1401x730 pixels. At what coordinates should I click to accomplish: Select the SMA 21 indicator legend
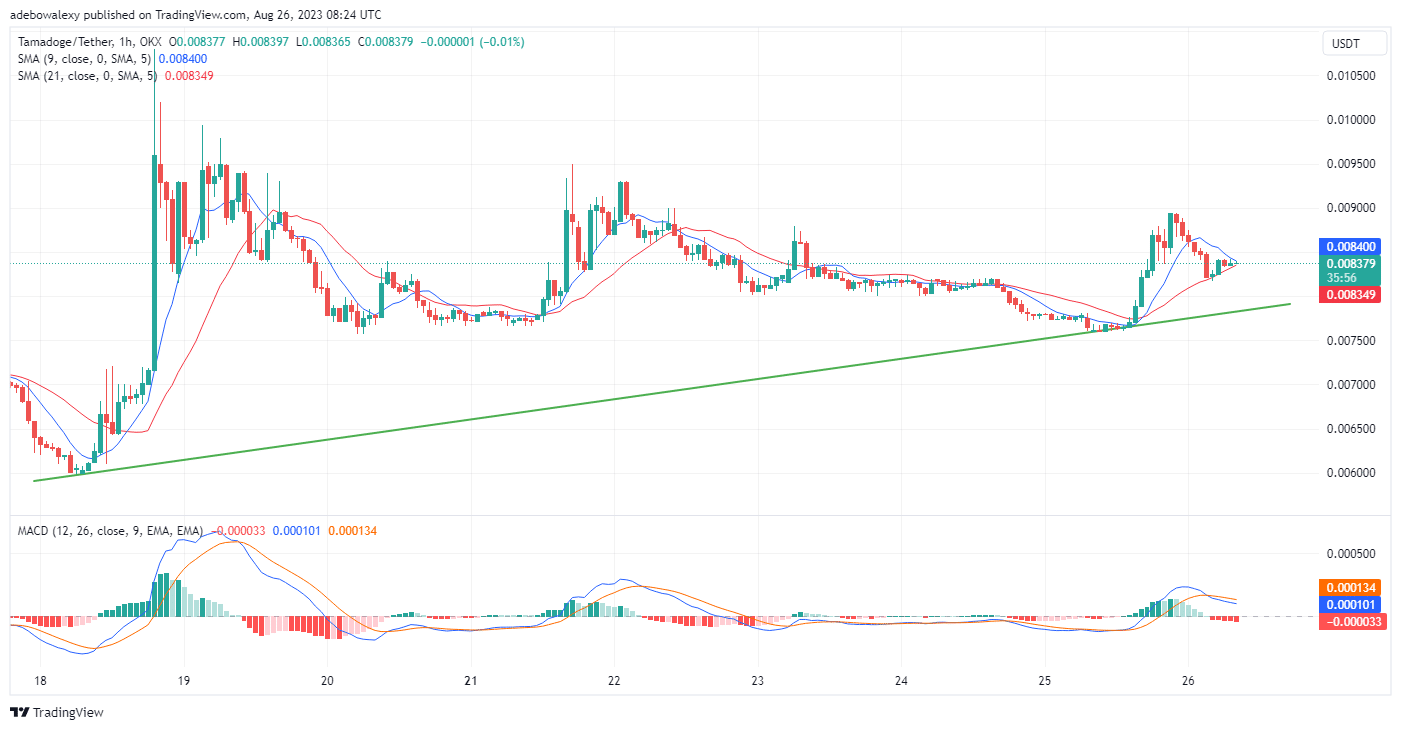88,76
